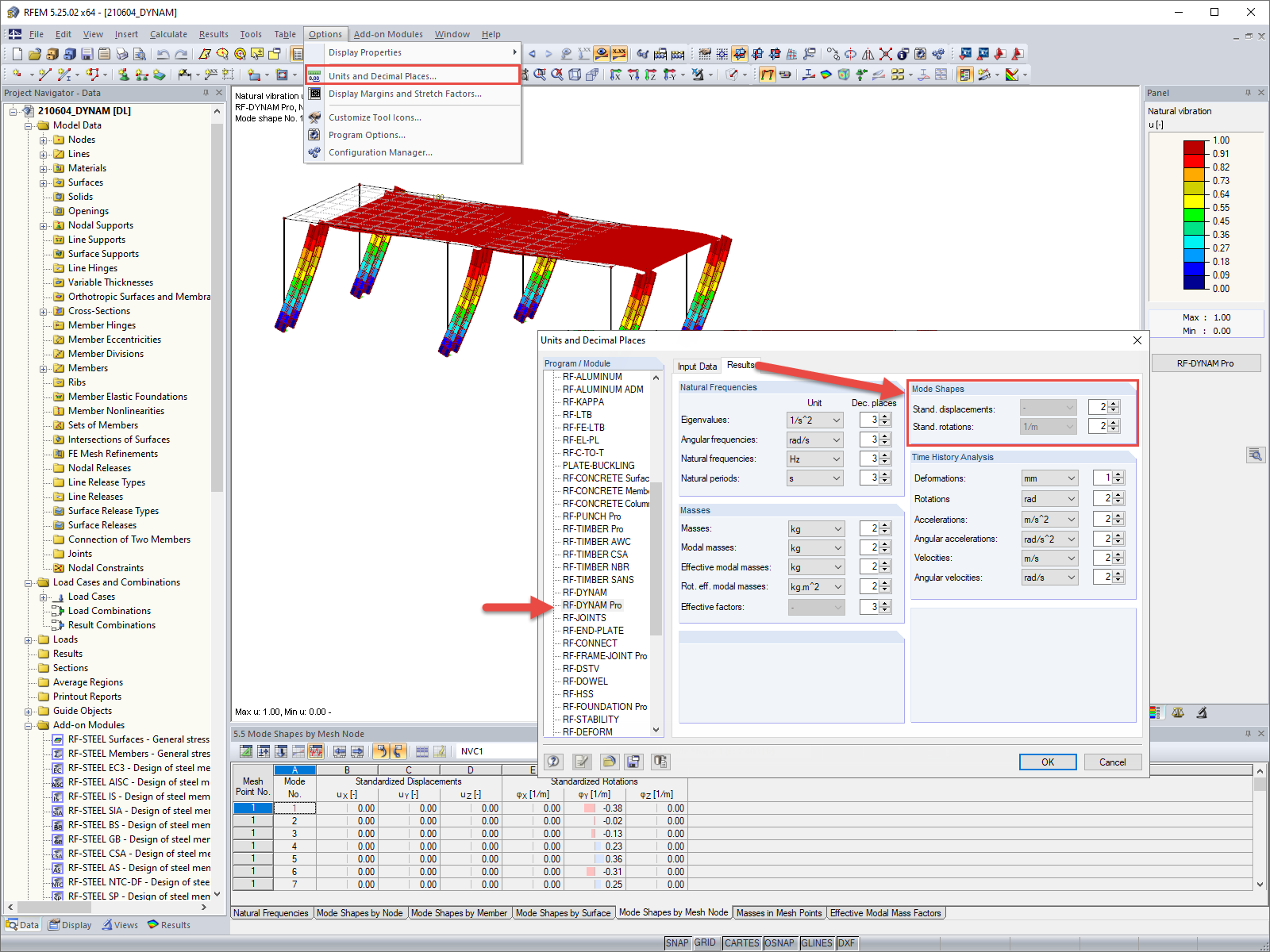Click the red 1.00 legend color swatch
The height and width of the screenshot is (952, 1270).
(1195, 147)
